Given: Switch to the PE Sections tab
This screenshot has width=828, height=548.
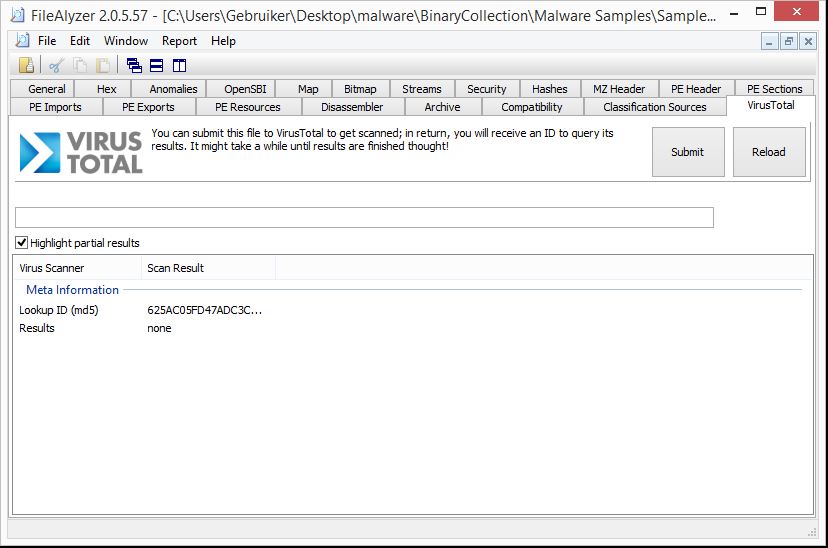Looking at the screenshot, I should (x=774, y=89).
